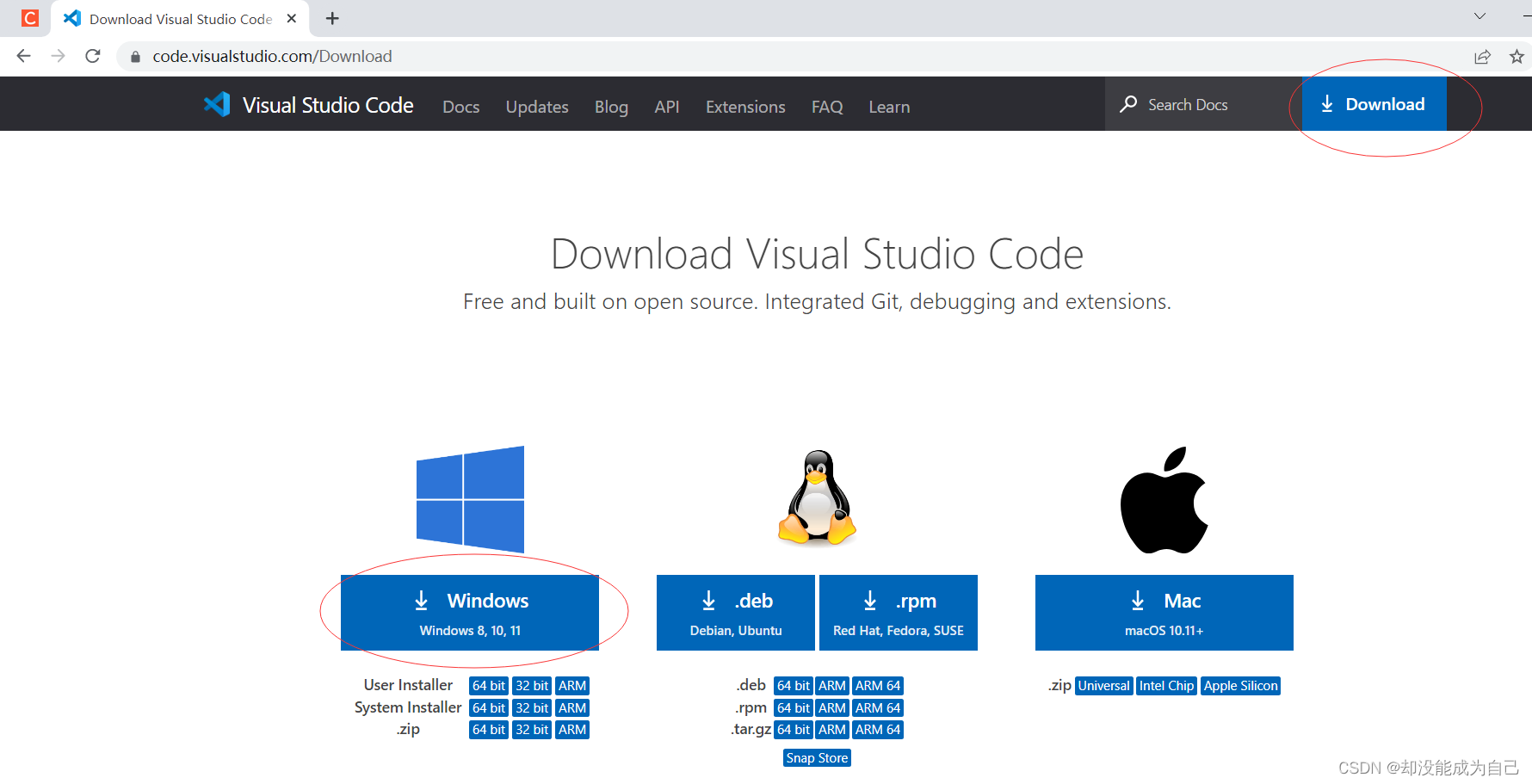The image size is (1532, 784).
Task: Click the Search Docs input field
Action: tap(1203, 104)
